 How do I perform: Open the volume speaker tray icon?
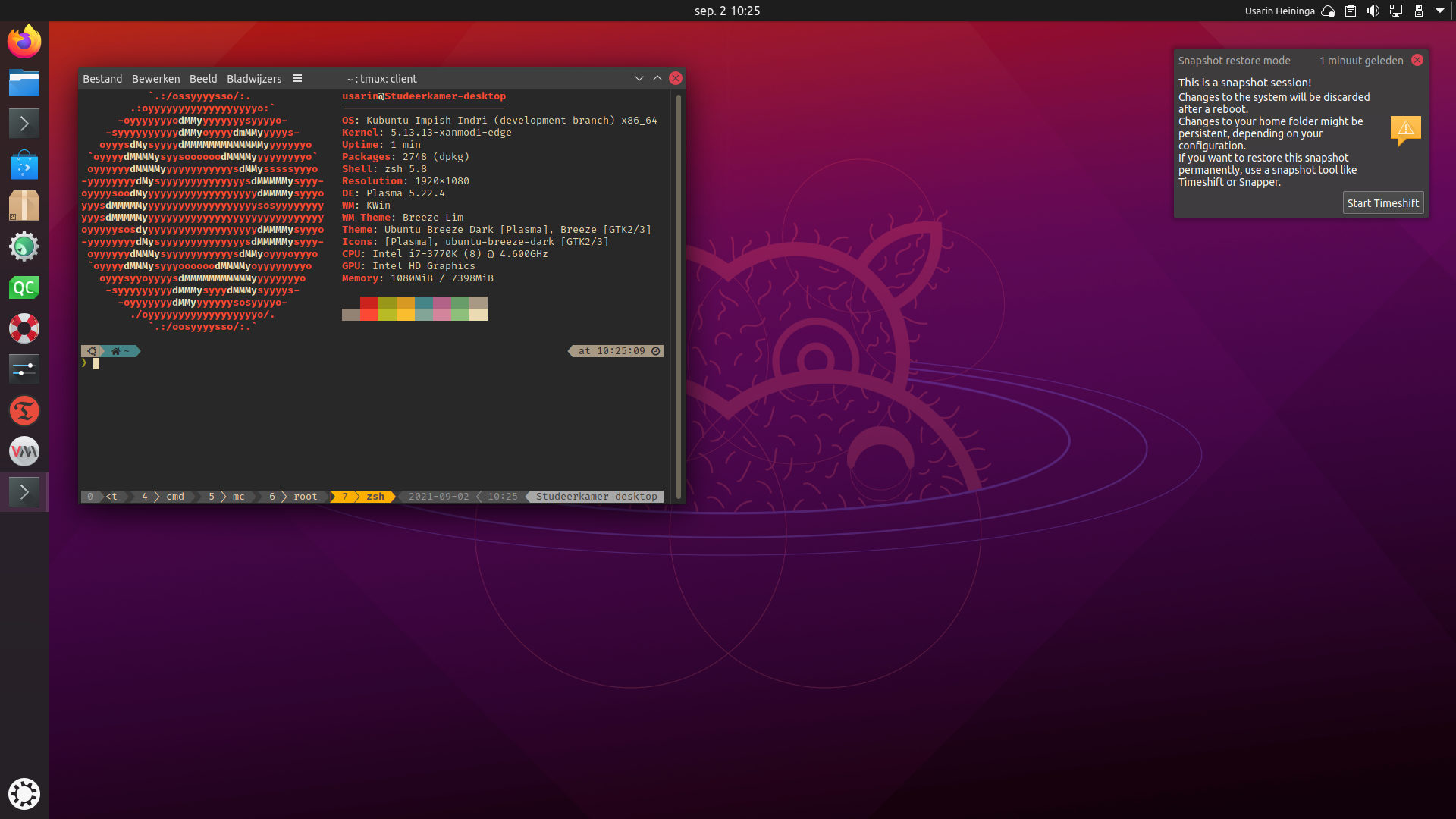(x=1373, y=11)
